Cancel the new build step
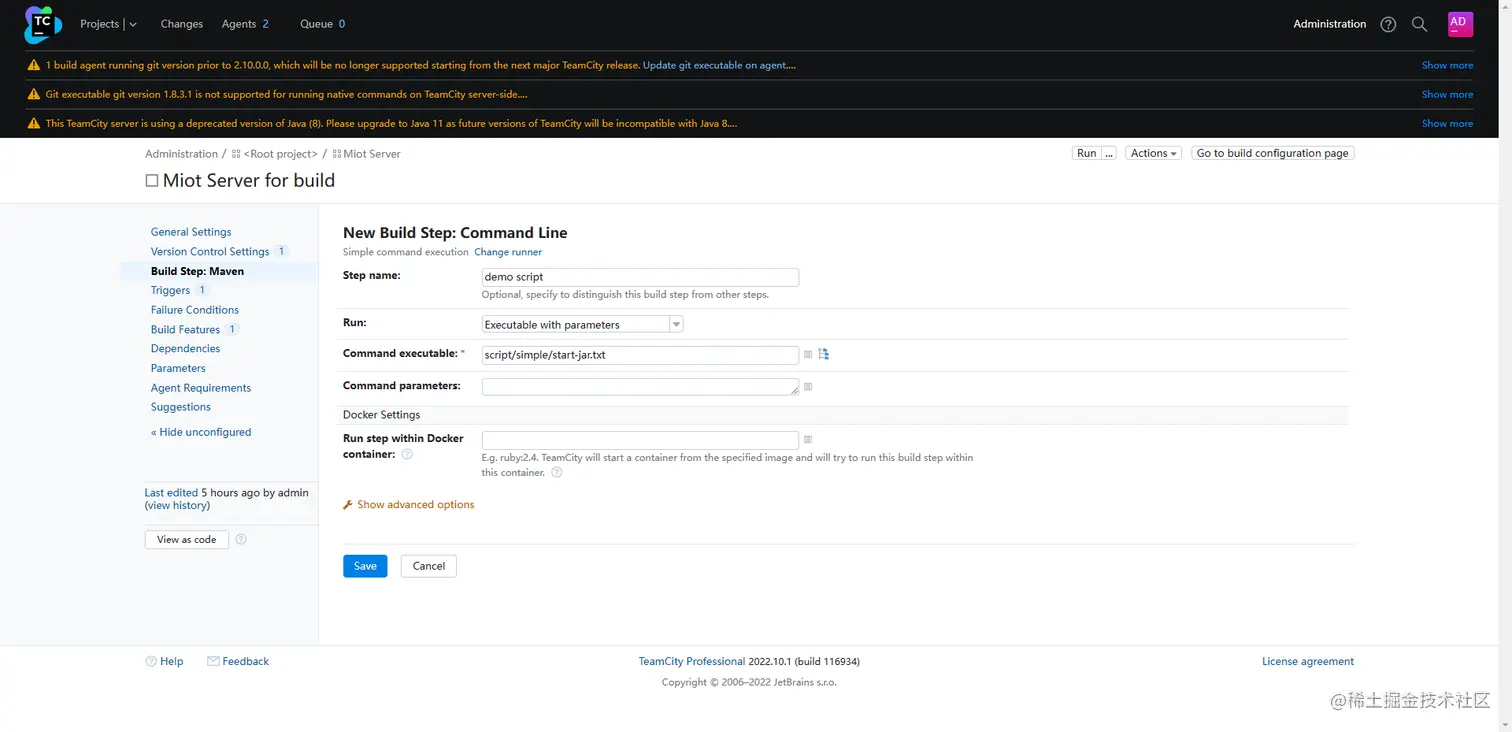 pos(429,566)
